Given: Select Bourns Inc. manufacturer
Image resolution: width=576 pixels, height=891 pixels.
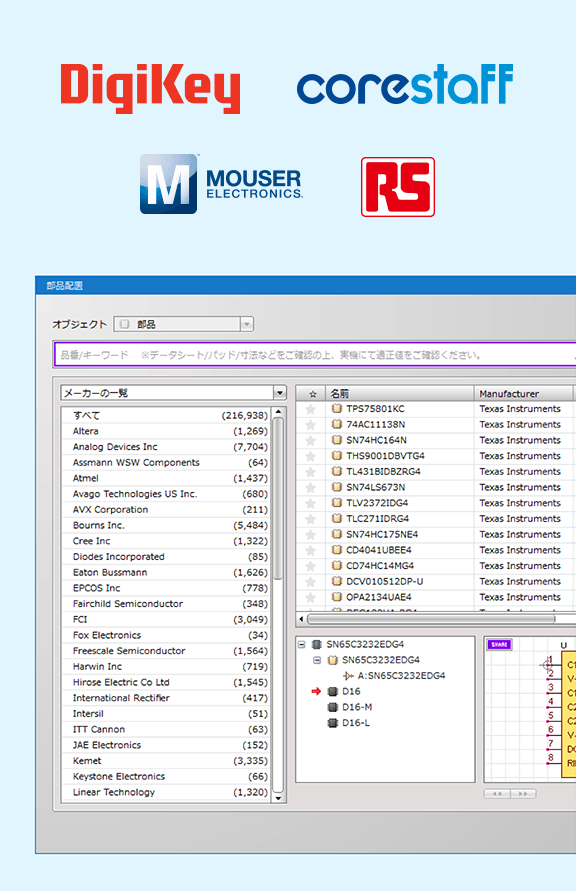Looking at the screenshot, I should coord(168,526).
